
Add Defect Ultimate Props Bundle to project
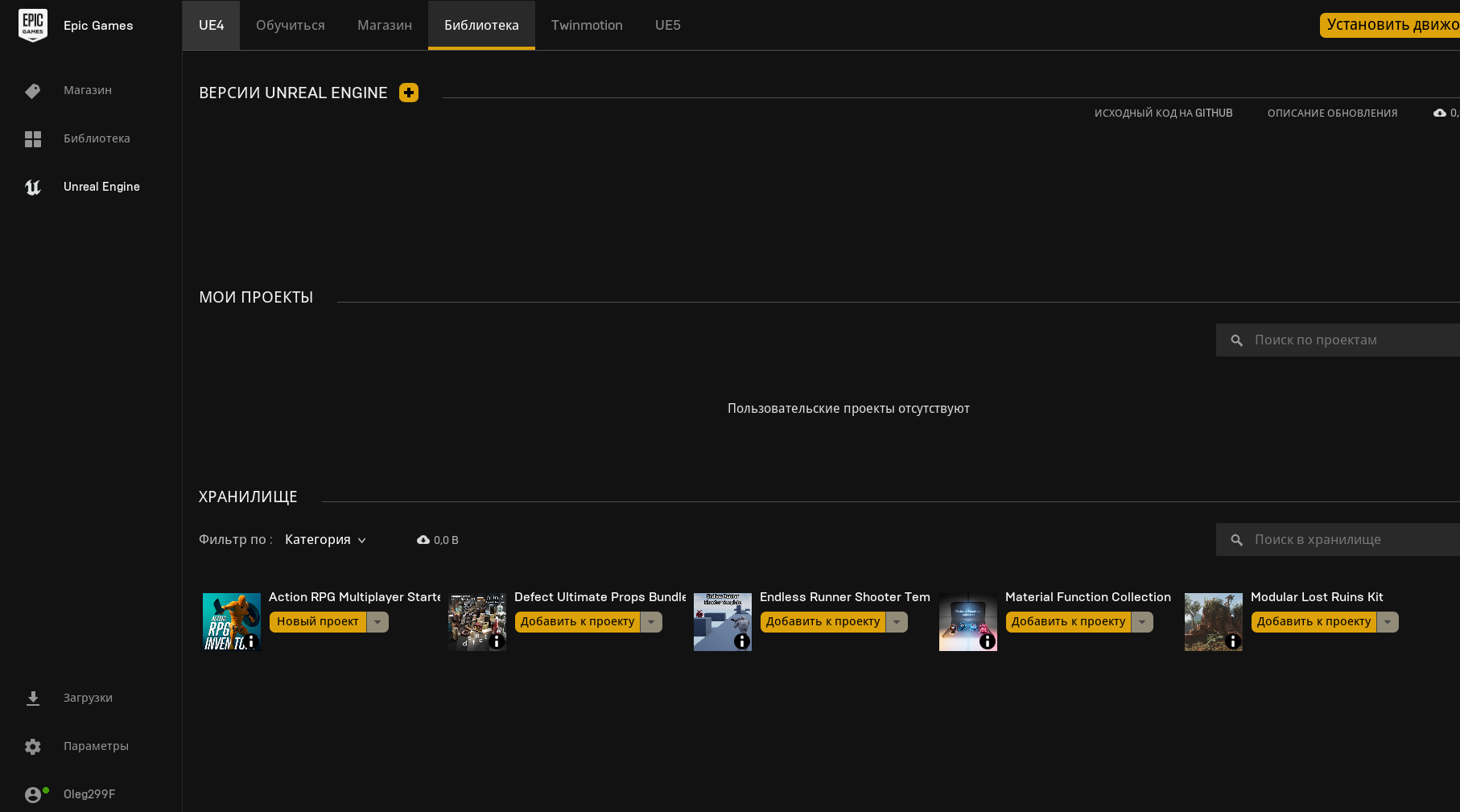pos(578,622)
